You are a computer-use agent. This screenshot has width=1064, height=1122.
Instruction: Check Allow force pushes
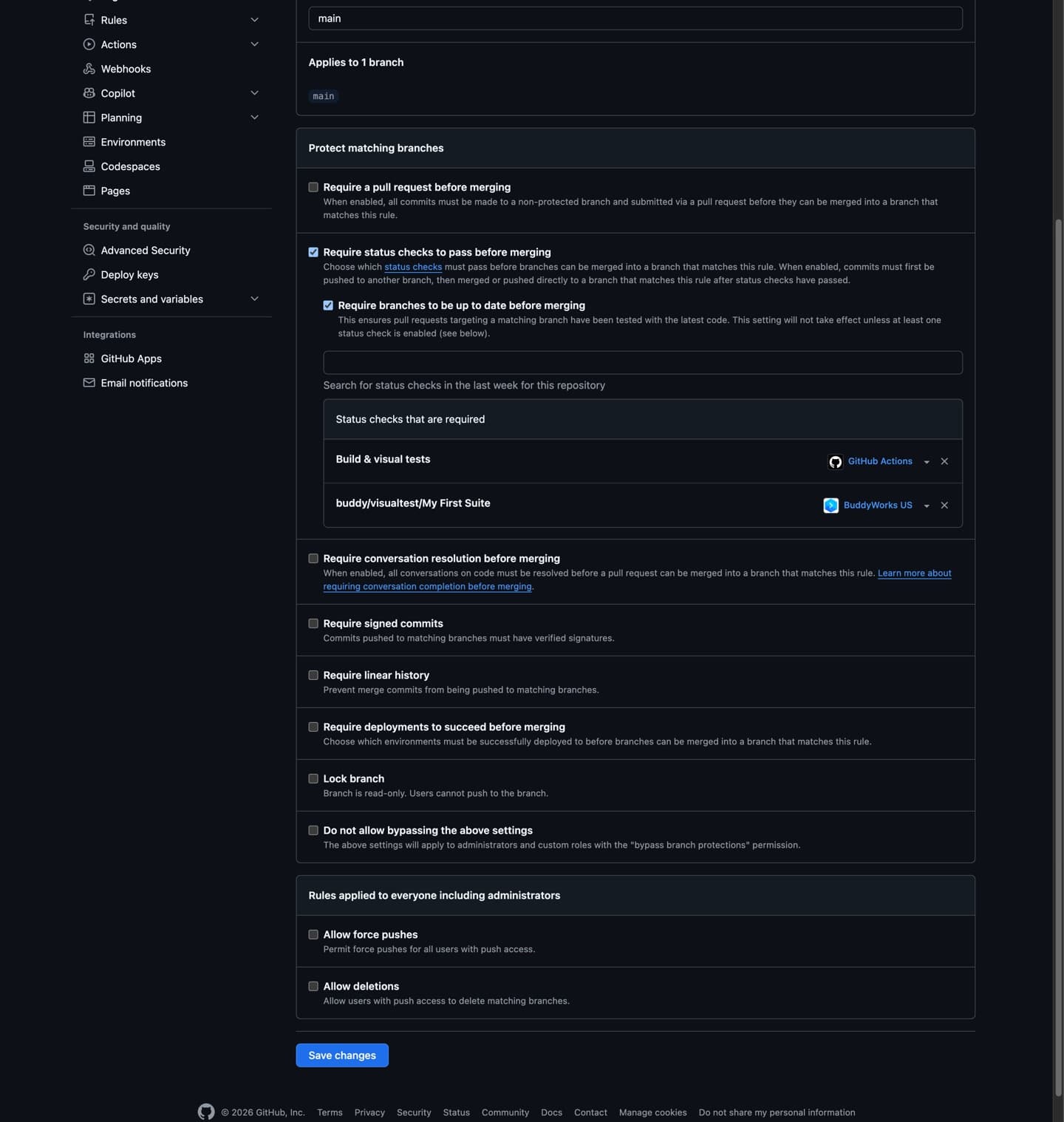pyautogui.click(x=313, y=935)
